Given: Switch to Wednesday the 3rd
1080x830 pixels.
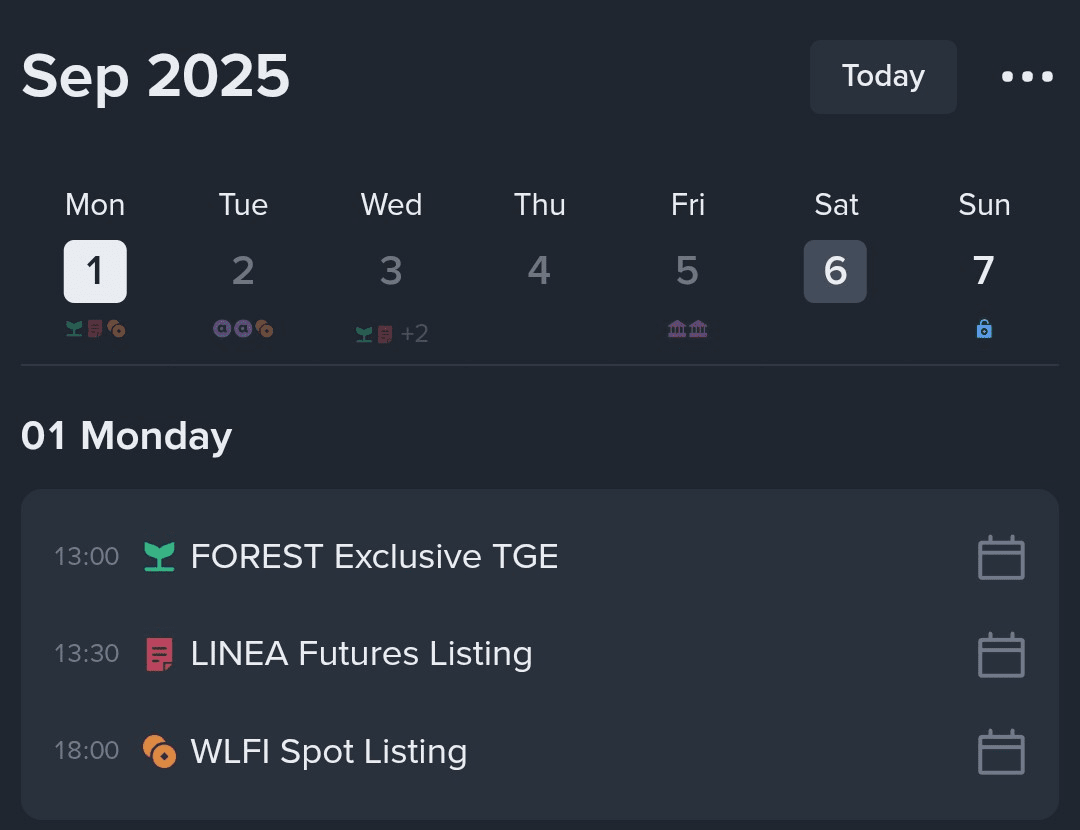Looking at the screenshot, I should coord(391,271).
